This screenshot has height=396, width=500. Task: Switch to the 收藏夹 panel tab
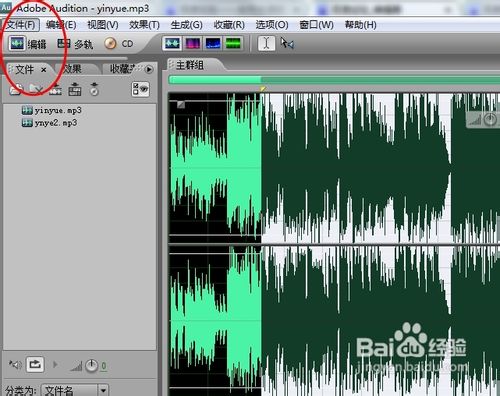pyautogui.click(x=122, y=69)
